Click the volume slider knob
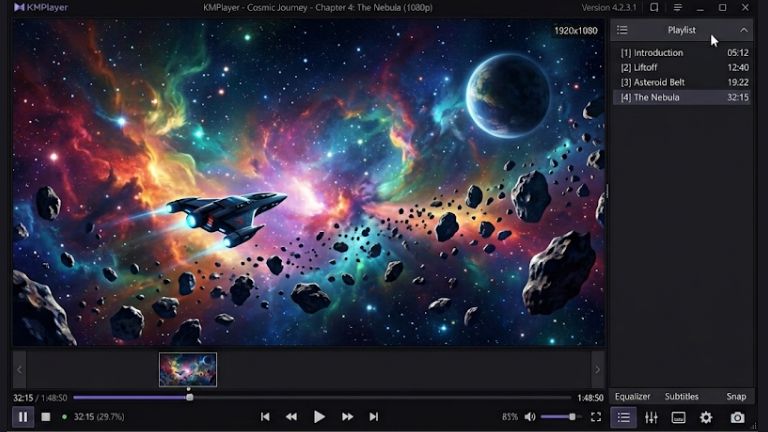 point(572,417)
